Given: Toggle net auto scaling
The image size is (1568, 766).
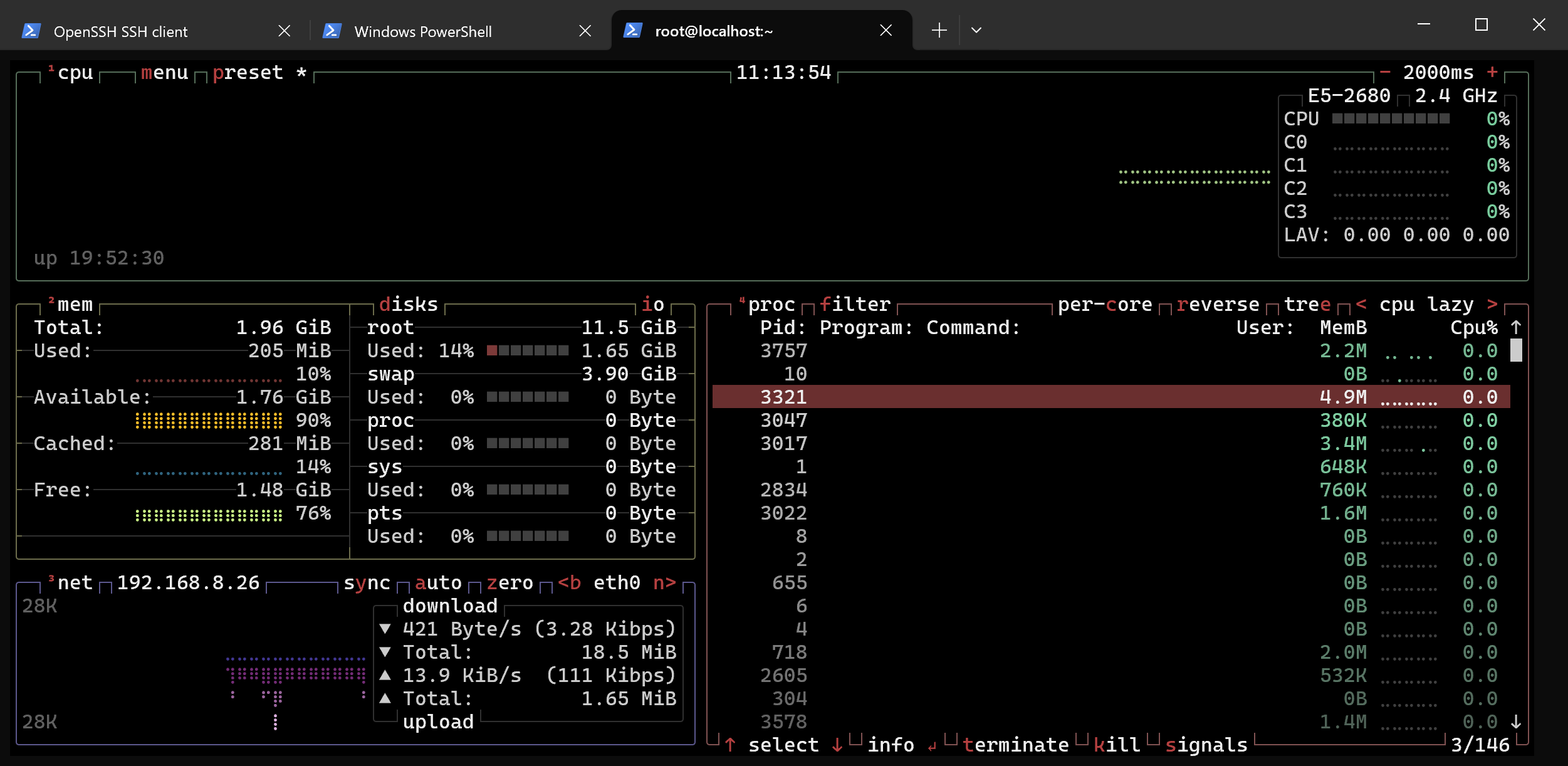Looking at the screenshot, I should (x=438, y=583).
